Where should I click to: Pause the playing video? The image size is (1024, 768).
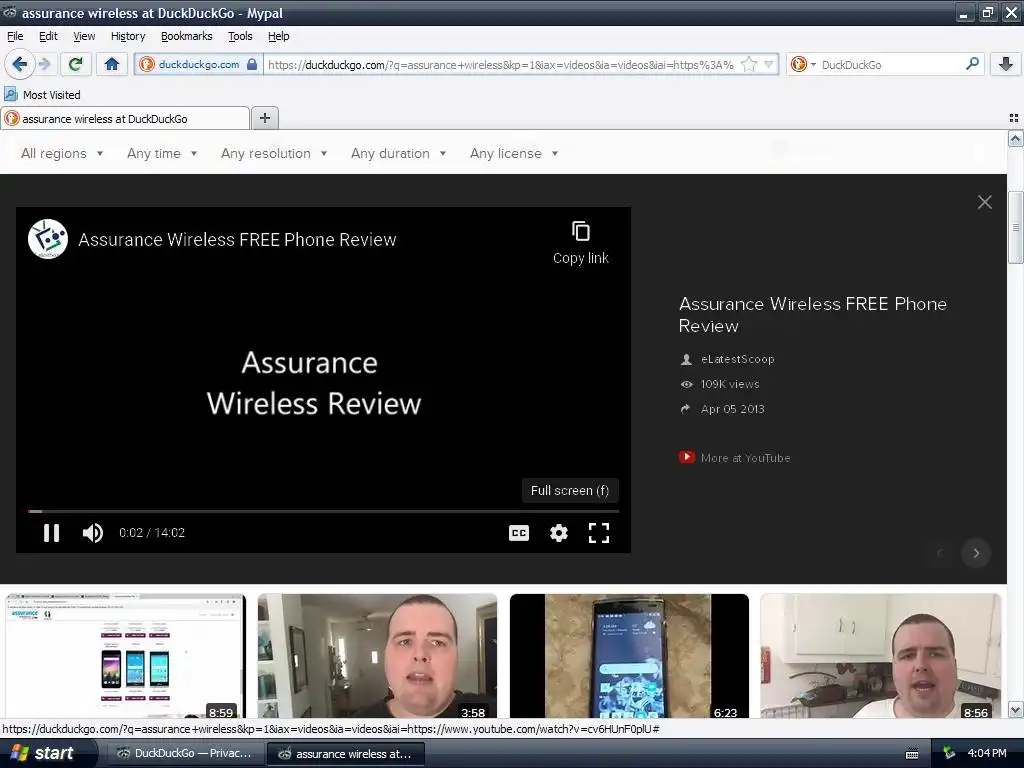[52, 533]
